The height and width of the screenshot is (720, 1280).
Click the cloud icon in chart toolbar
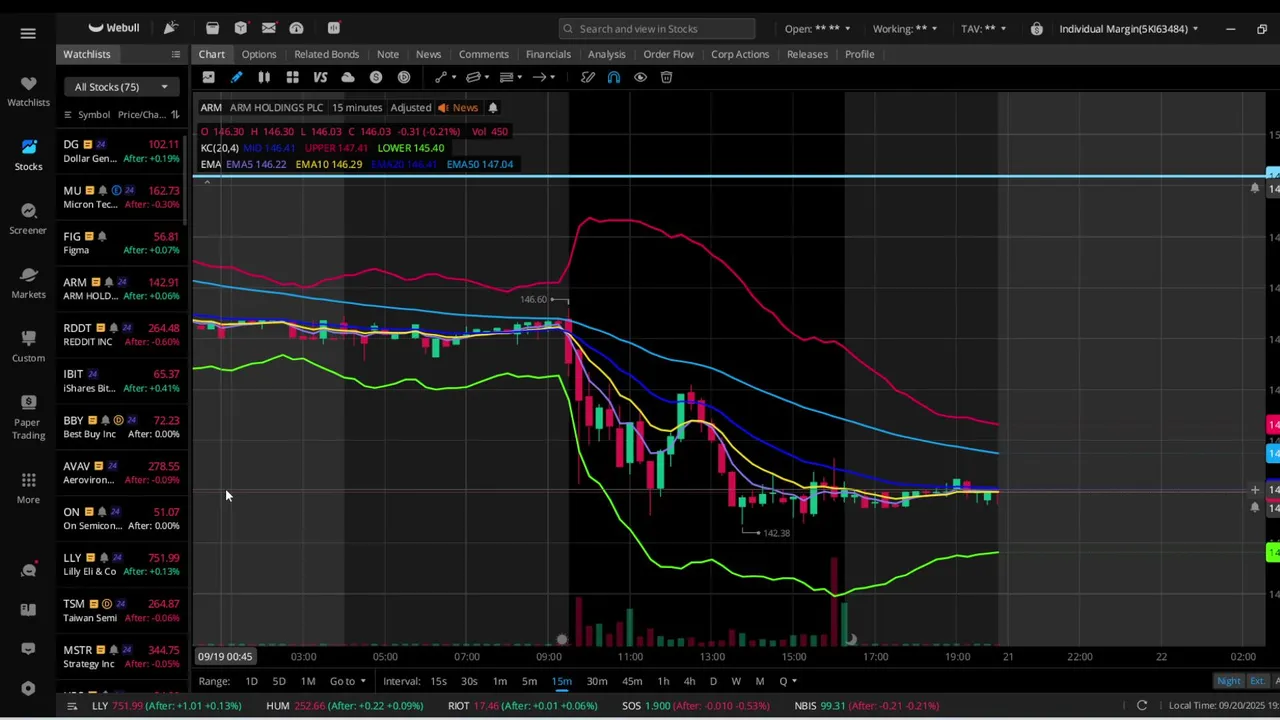(348, 77)
